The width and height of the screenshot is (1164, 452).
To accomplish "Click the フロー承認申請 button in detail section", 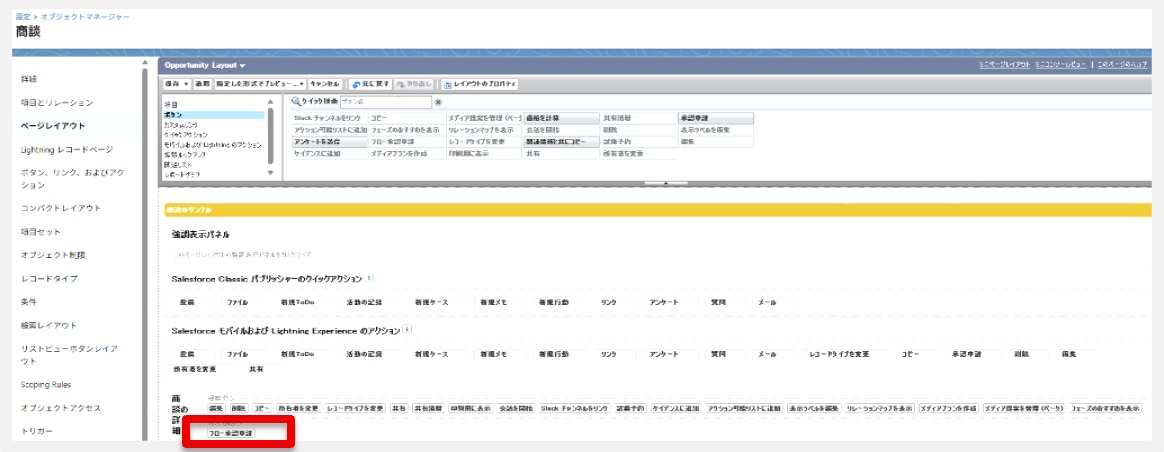I will (230, 433).
